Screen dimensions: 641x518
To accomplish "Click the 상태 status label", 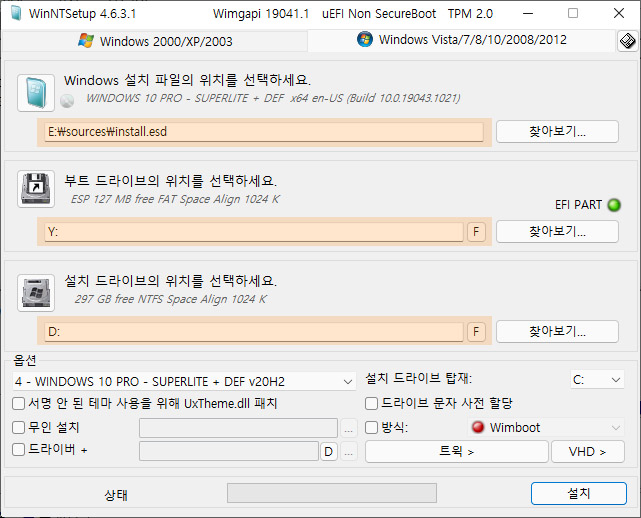I will pyautogui.click(x=116, y=495).
